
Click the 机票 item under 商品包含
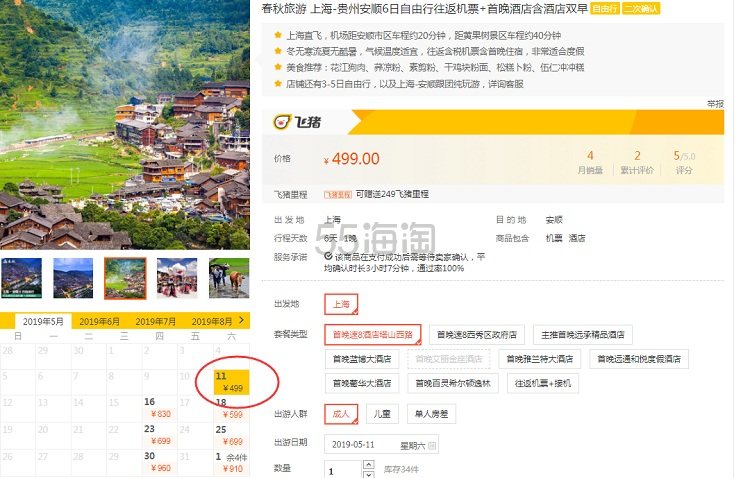(554, 238)
